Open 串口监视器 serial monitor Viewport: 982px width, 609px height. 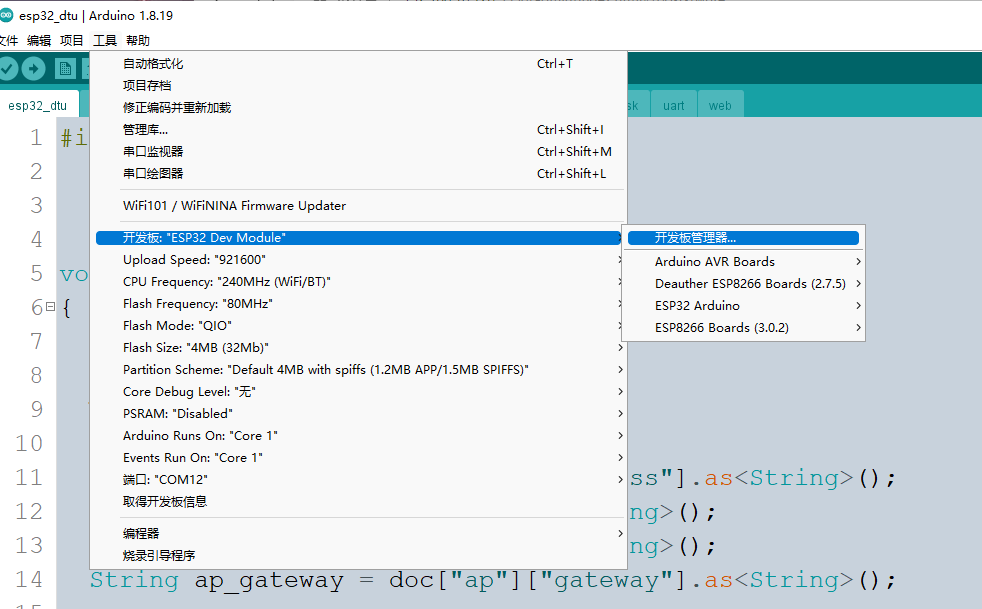tap(359, 152)
